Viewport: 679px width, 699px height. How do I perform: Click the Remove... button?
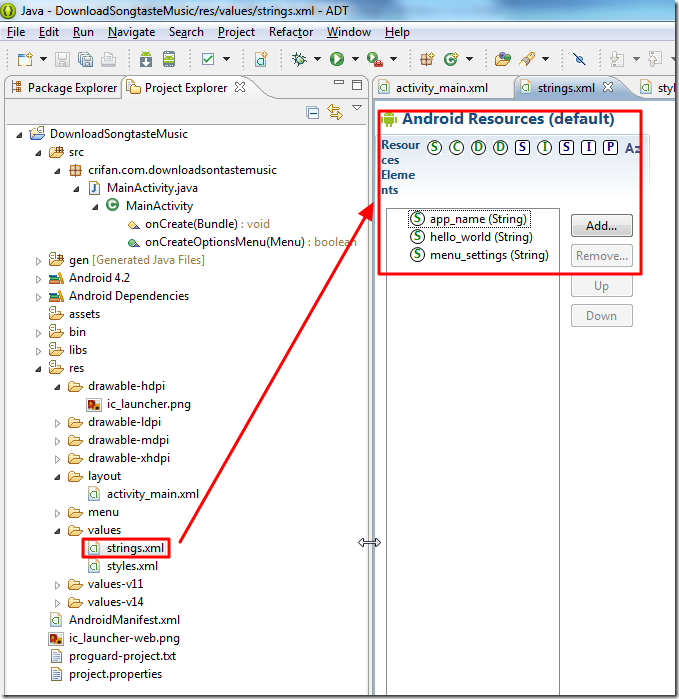click(601, 256)
